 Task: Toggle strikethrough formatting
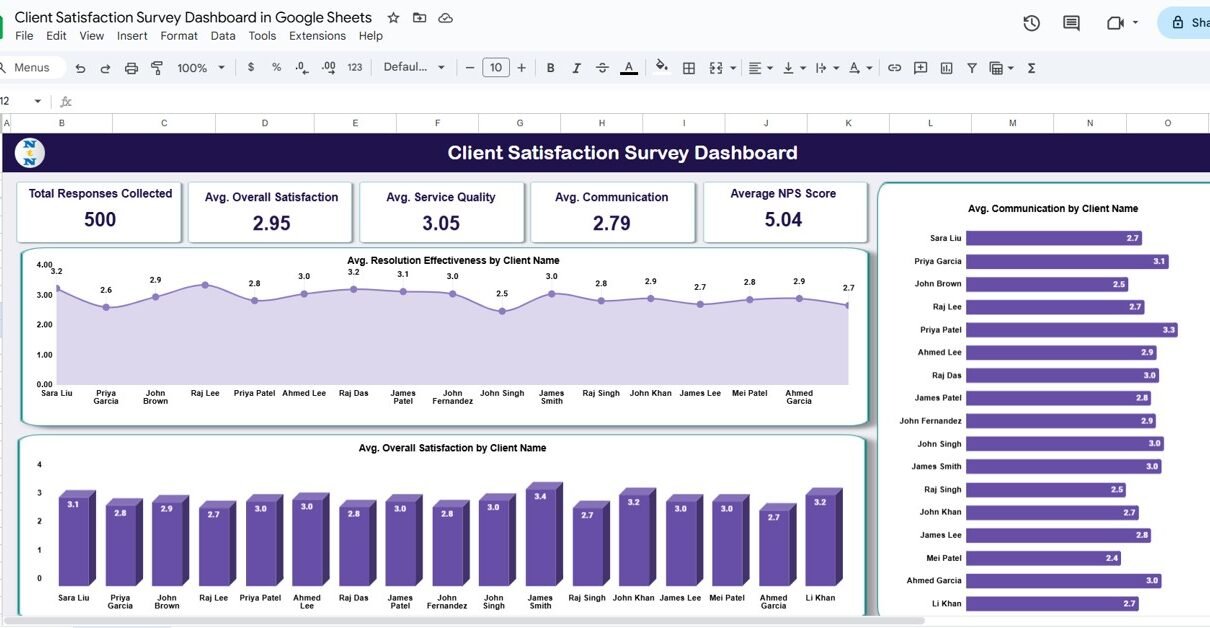pyautogui.click(x=602, y=68)
